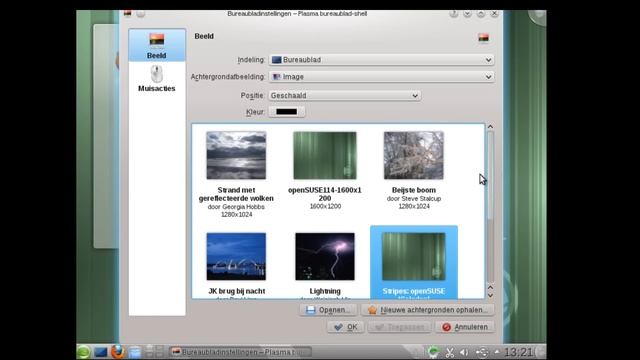Viewport: 640px width, 360px height.
Task: Choose the openSUSE114-1600x1200 wallpaper thumbnail
Action: [325, 155]
